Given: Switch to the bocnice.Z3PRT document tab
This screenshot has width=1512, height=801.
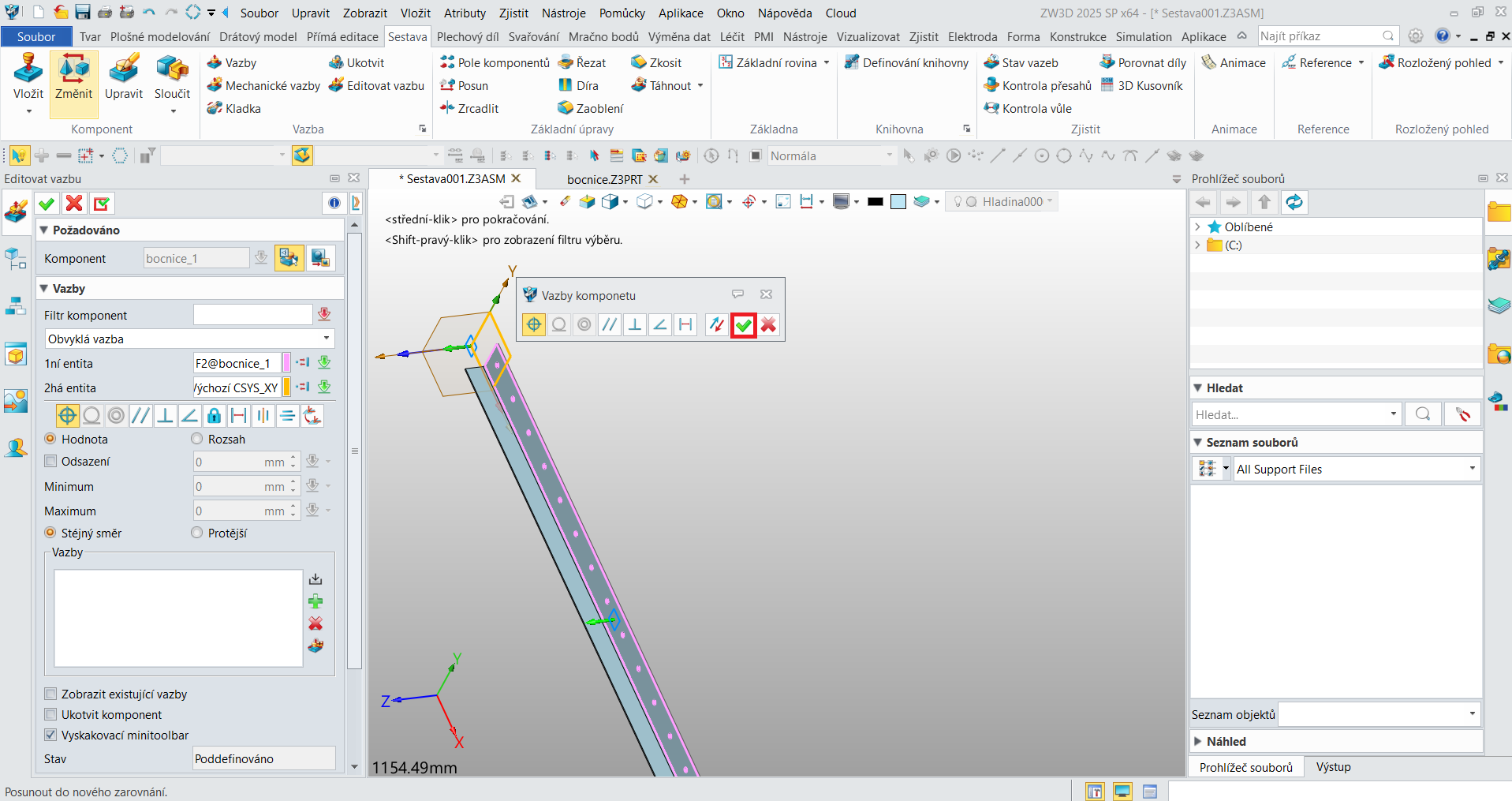Looking at the screenshot, I should [604, 180].
